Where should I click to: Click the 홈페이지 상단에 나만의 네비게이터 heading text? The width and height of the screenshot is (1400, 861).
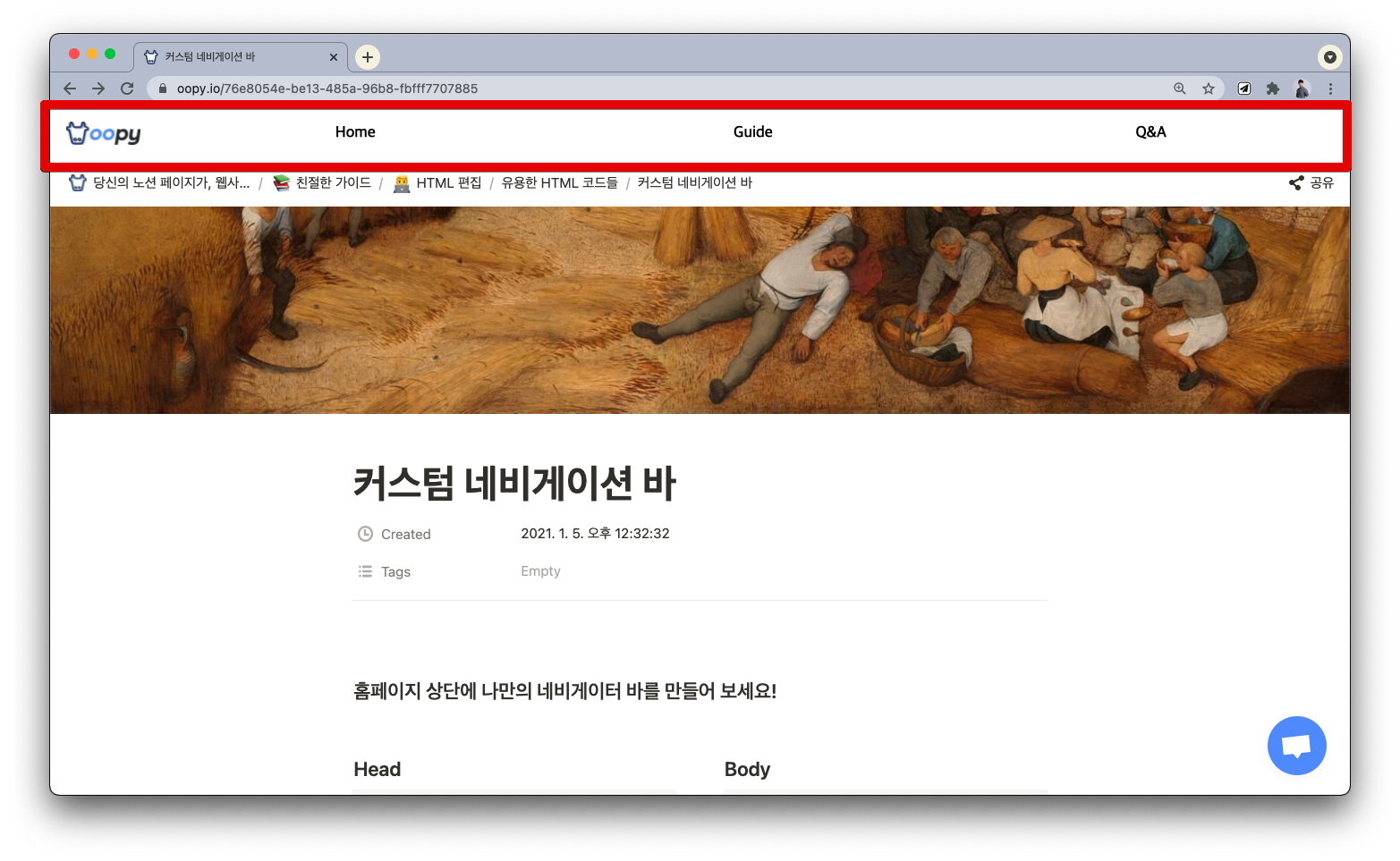[564, 691]
